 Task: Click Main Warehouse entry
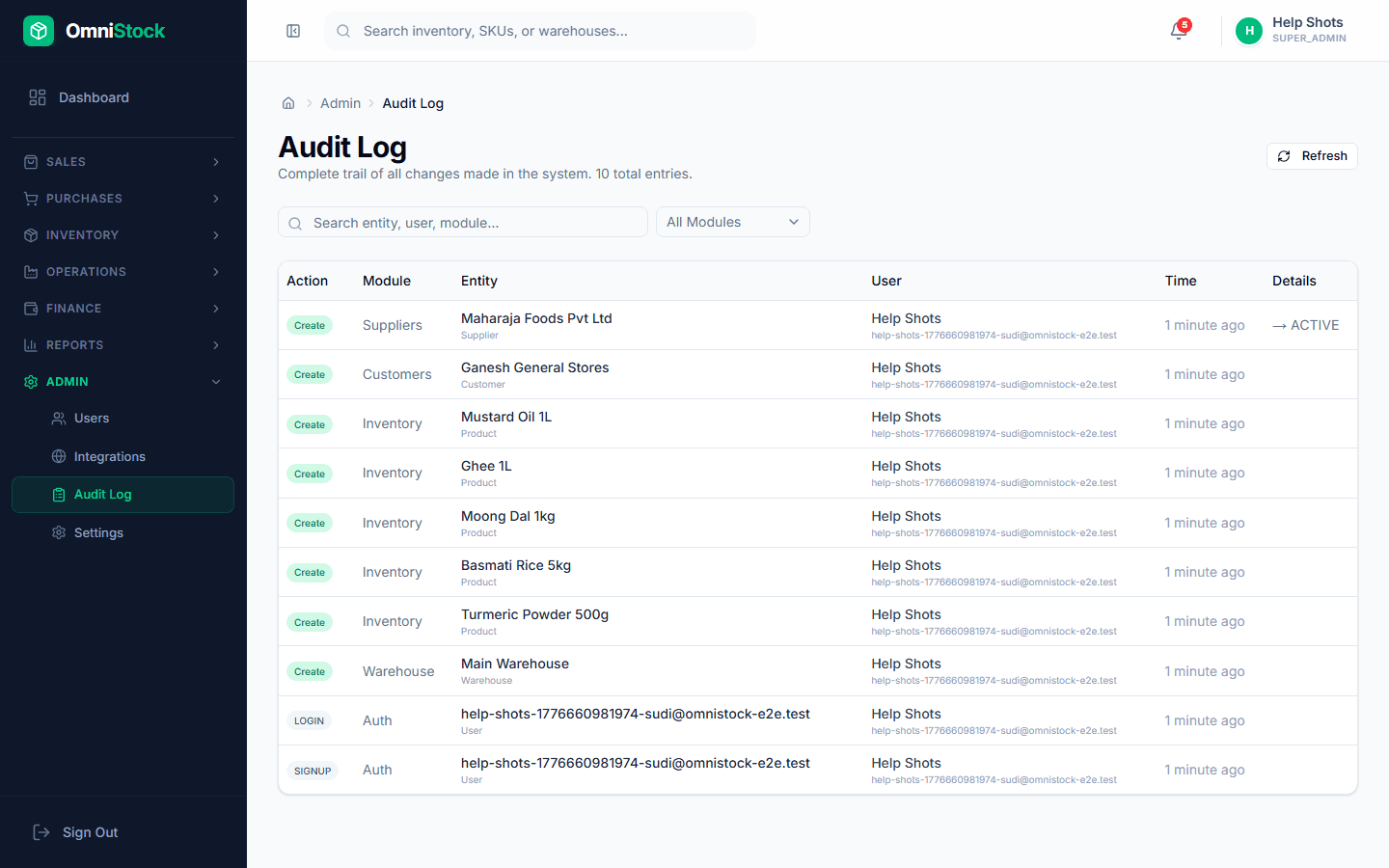tap(515, 664)
